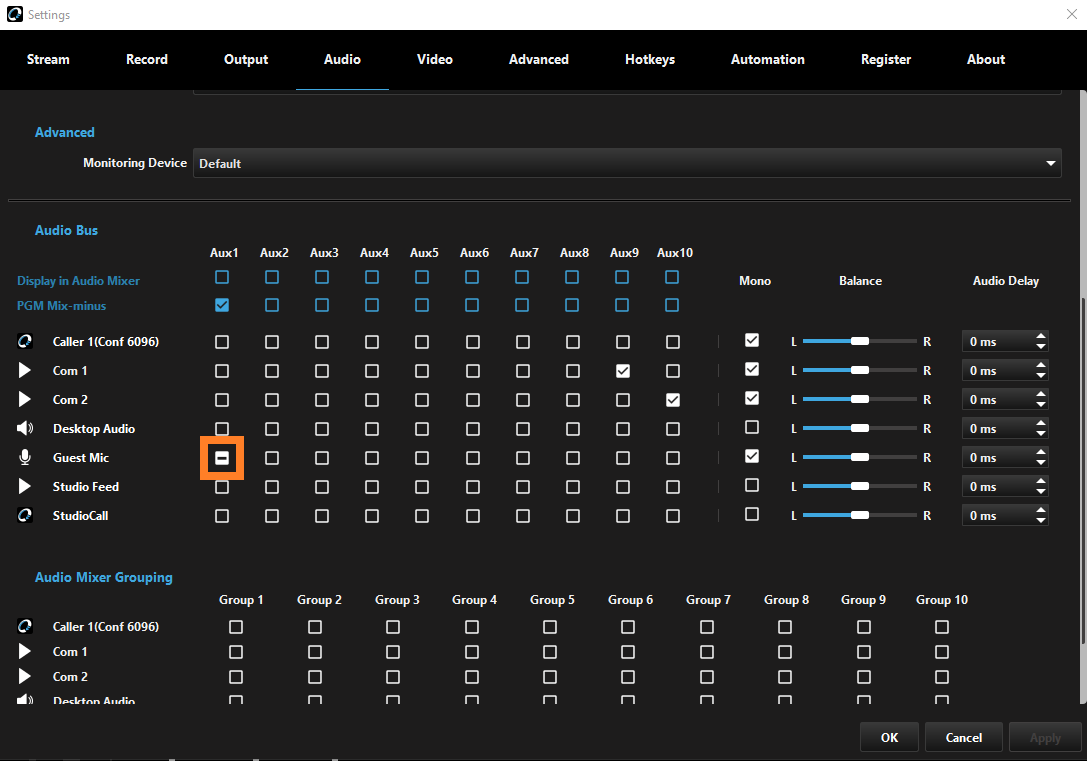Enable PGM Mix-minus for Aux5
Screen dimensions: 1087x761
421,305
